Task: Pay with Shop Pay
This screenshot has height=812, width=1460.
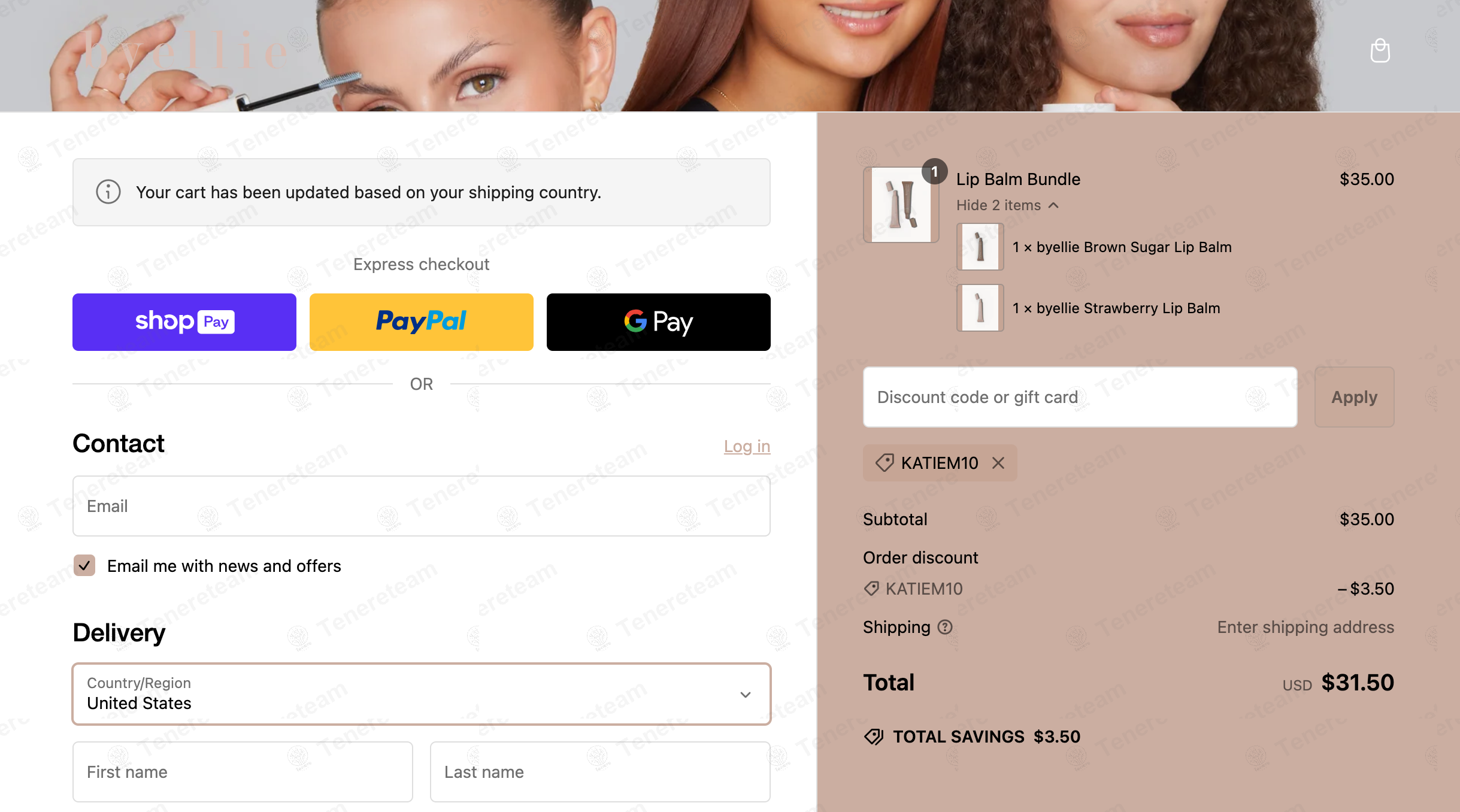Action: tap(184, 322)
